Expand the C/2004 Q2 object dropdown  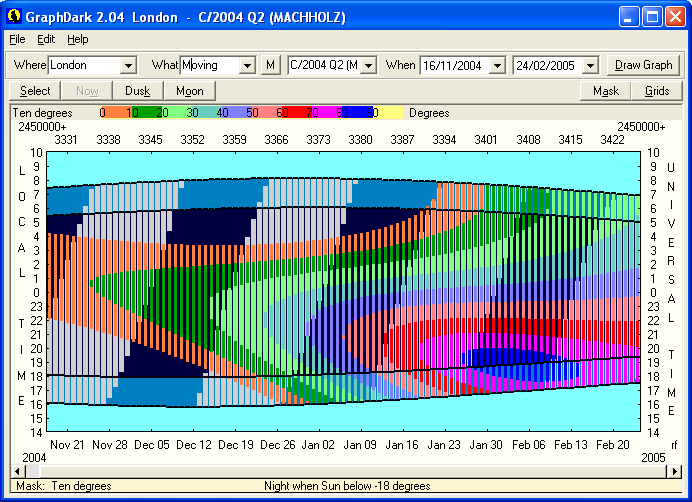pyautogui.click(x=368, y=65)
